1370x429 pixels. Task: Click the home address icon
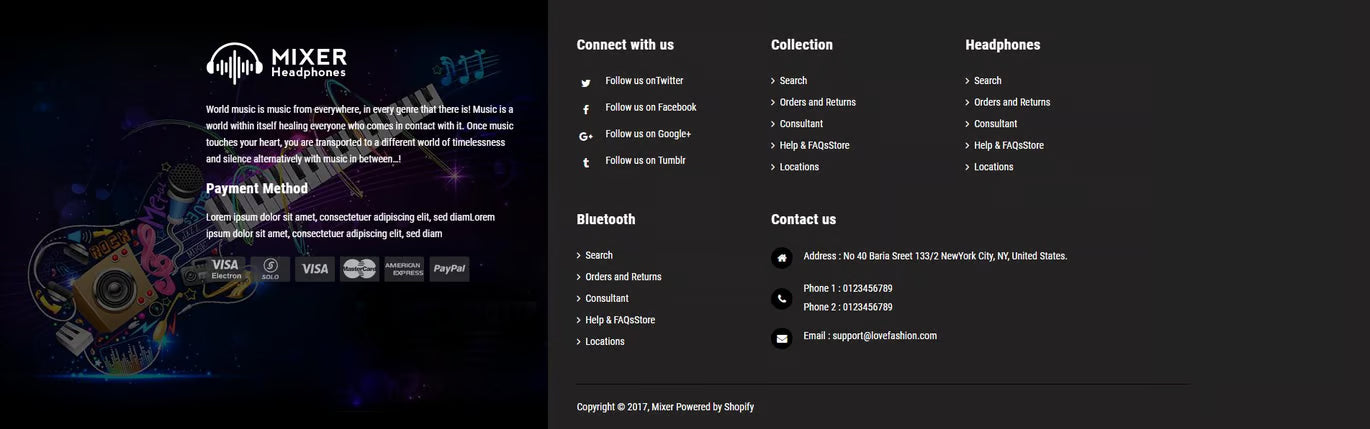pos(782,258)
